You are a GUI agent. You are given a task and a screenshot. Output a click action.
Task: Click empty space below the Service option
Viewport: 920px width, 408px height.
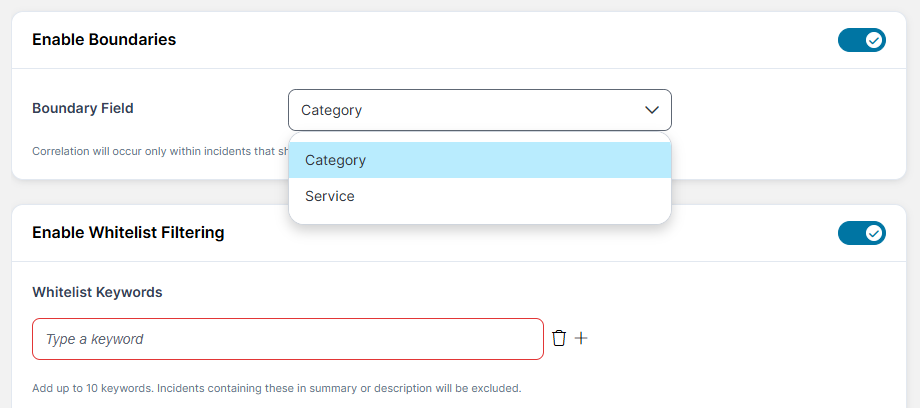(x=480, y=218)
